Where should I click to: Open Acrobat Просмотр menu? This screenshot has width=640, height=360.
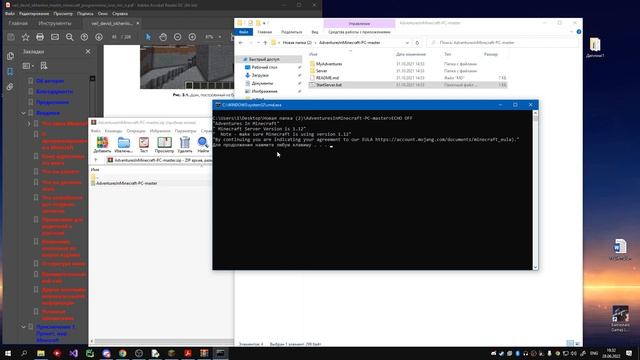coord(63,13)
